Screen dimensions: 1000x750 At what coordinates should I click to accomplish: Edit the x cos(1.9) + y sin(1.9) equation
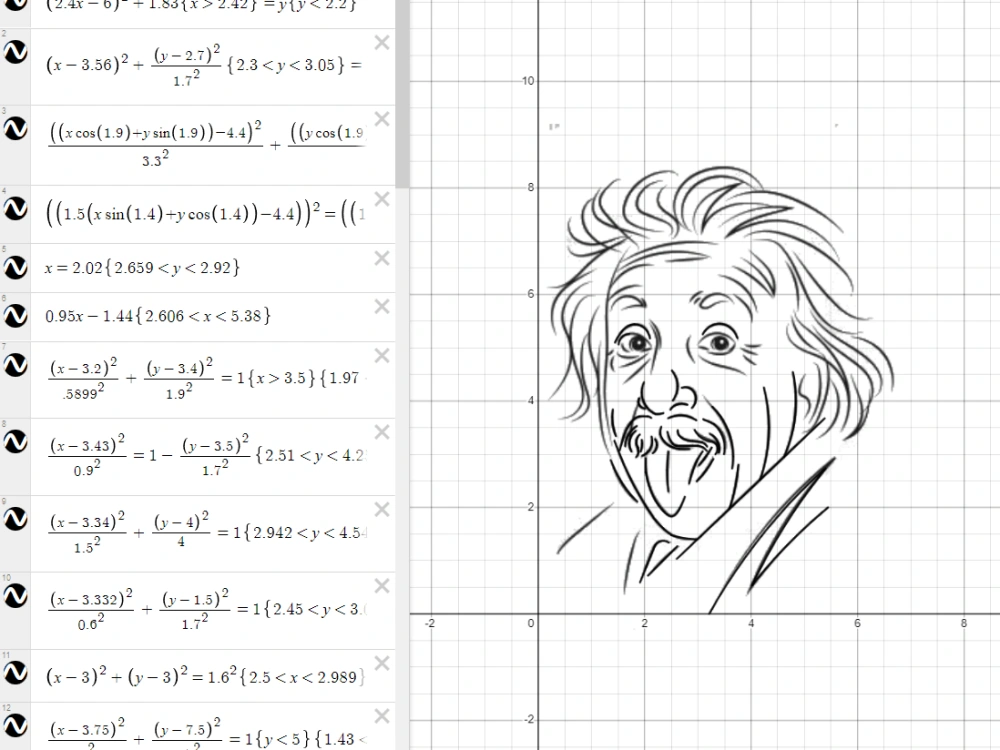tap(207, 144)
